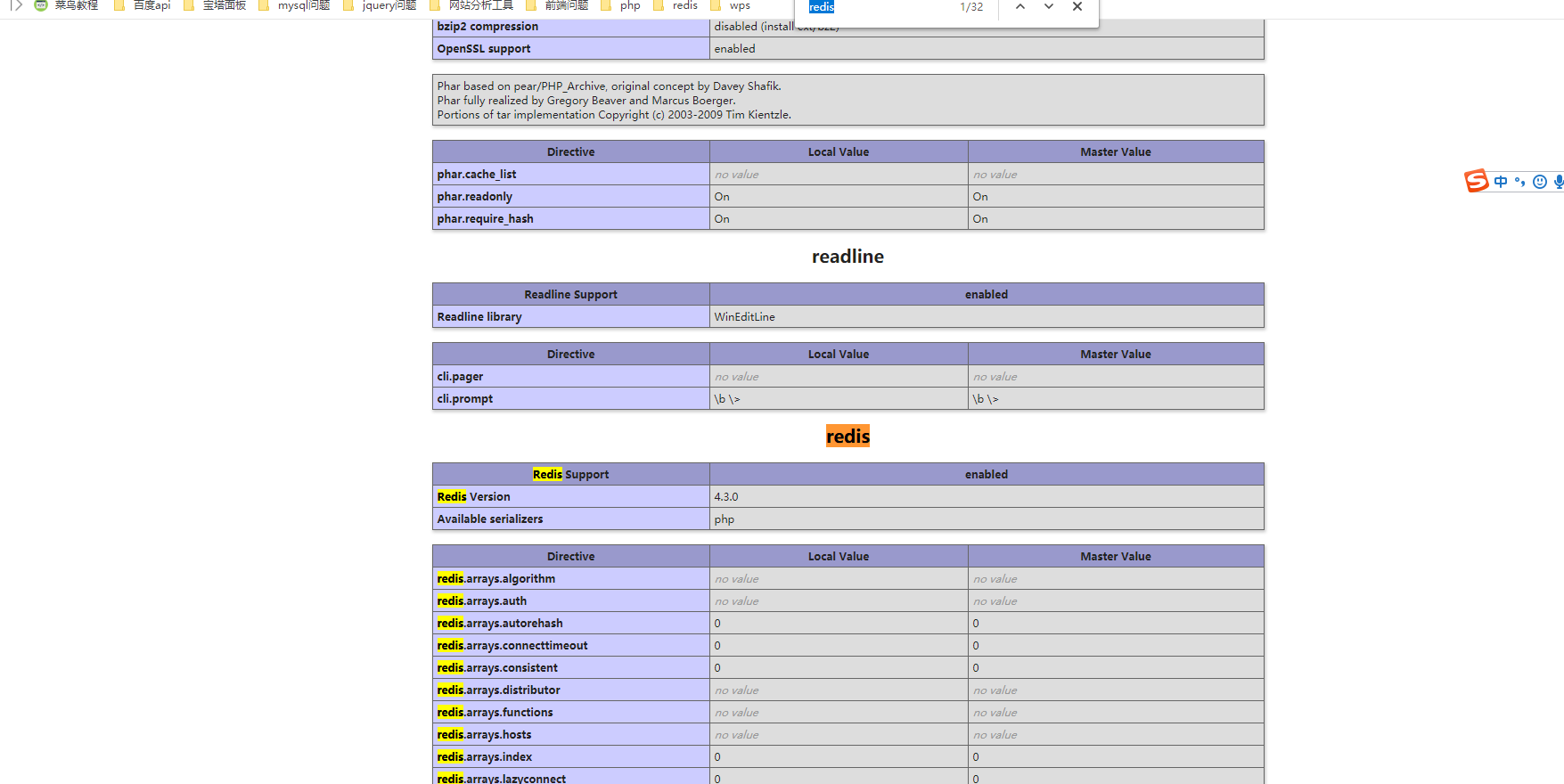
Task: Click the Master Value header in redis table
Action: pos(1116,557)
